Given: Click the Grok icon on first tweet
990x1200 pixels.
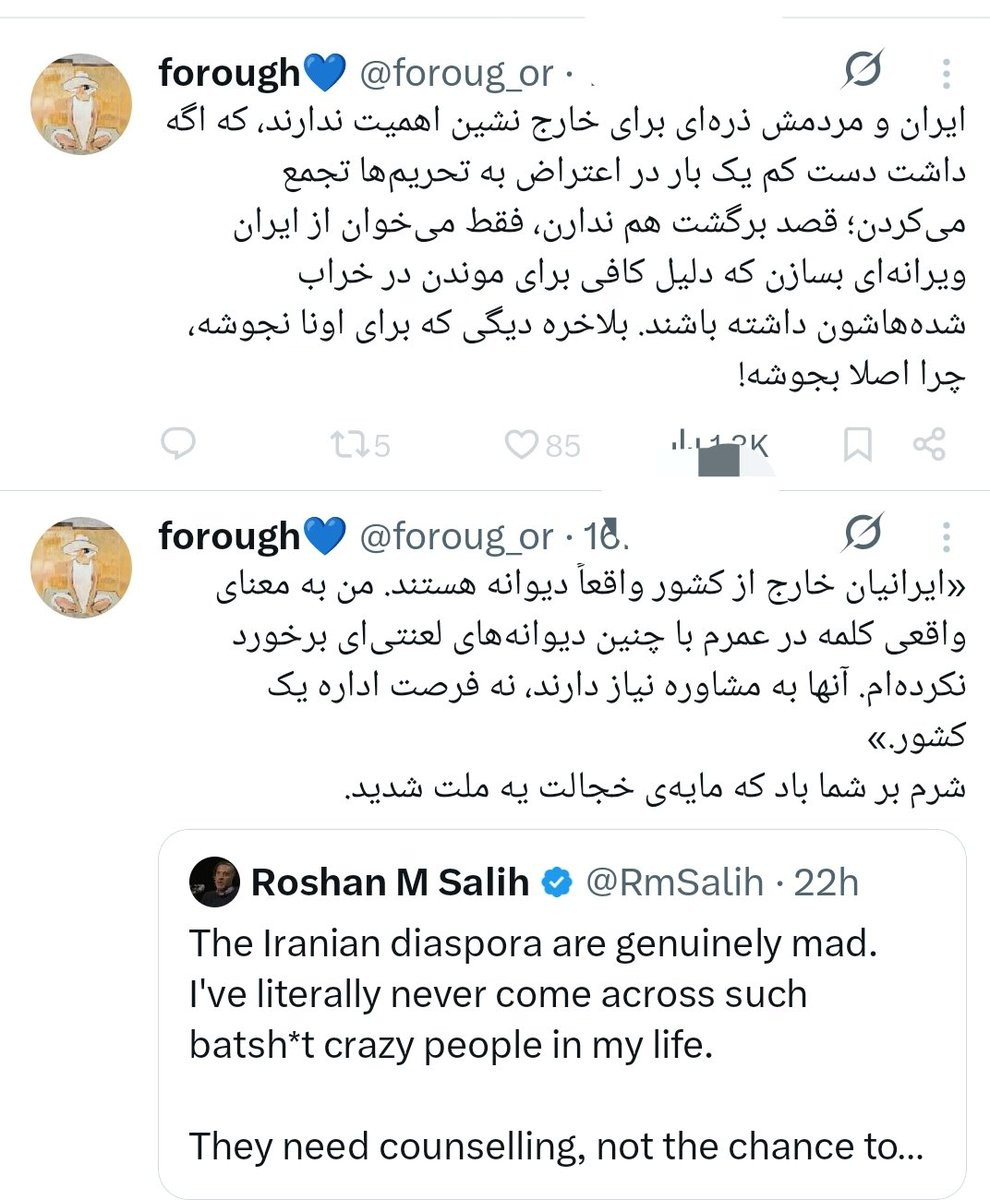Looking at the screenshot, I should 862,72.
